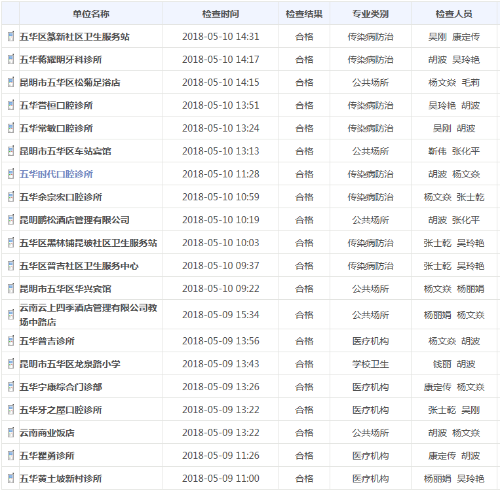Click the icon next to 昆明市五华区车站宾馆
The height and width of the screenshot is (491, 500).
[x=11, y=151]
